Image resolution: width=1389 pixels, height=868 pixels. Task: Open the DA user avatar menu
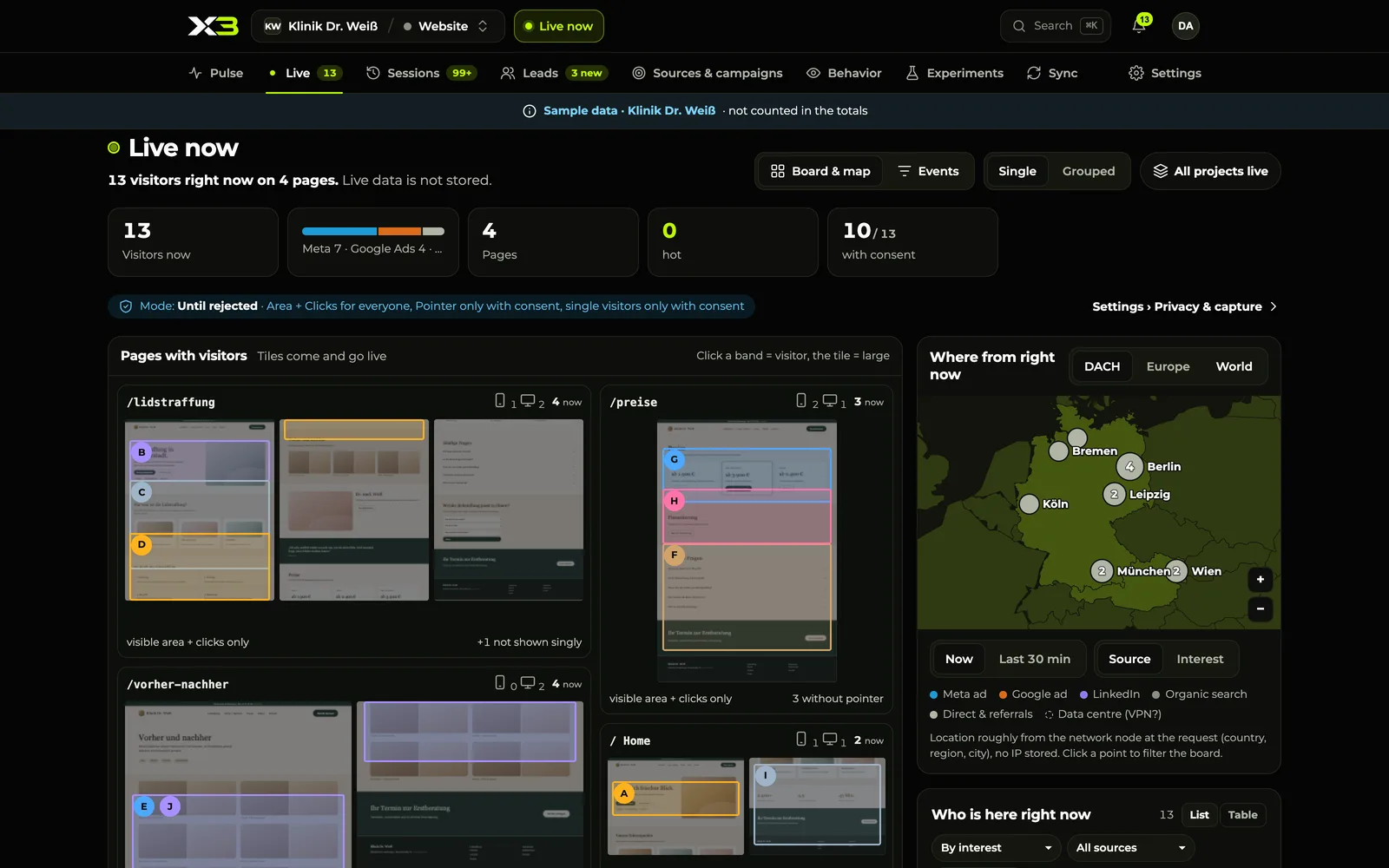coord(1186,26)
